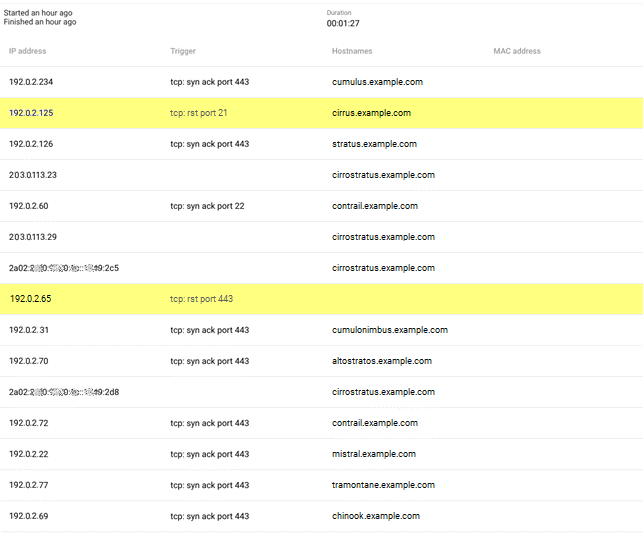Click altostratos.example.com hostname
Image resolution: width=643 pixels, height=537 pixels.
[x=381, y=361]
